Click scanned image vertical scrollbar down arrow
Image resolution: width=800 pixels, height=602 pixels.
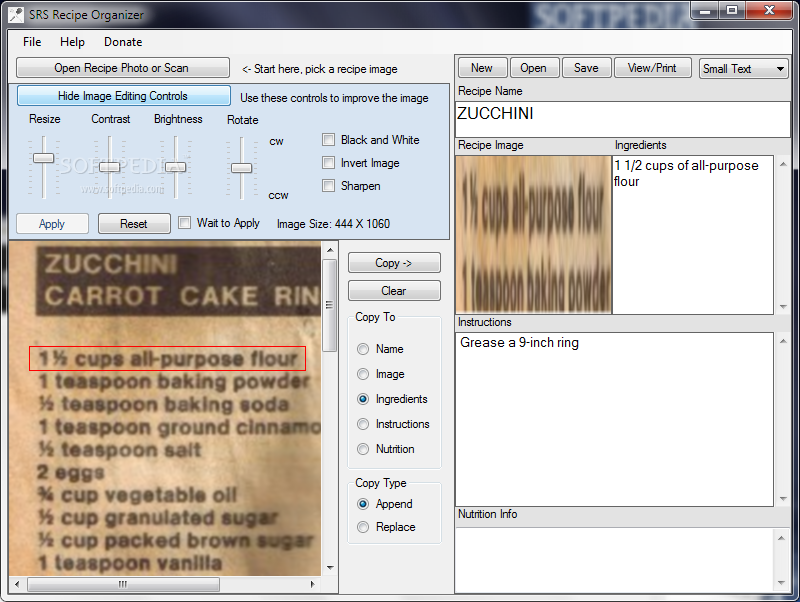(x=330, y=567)
